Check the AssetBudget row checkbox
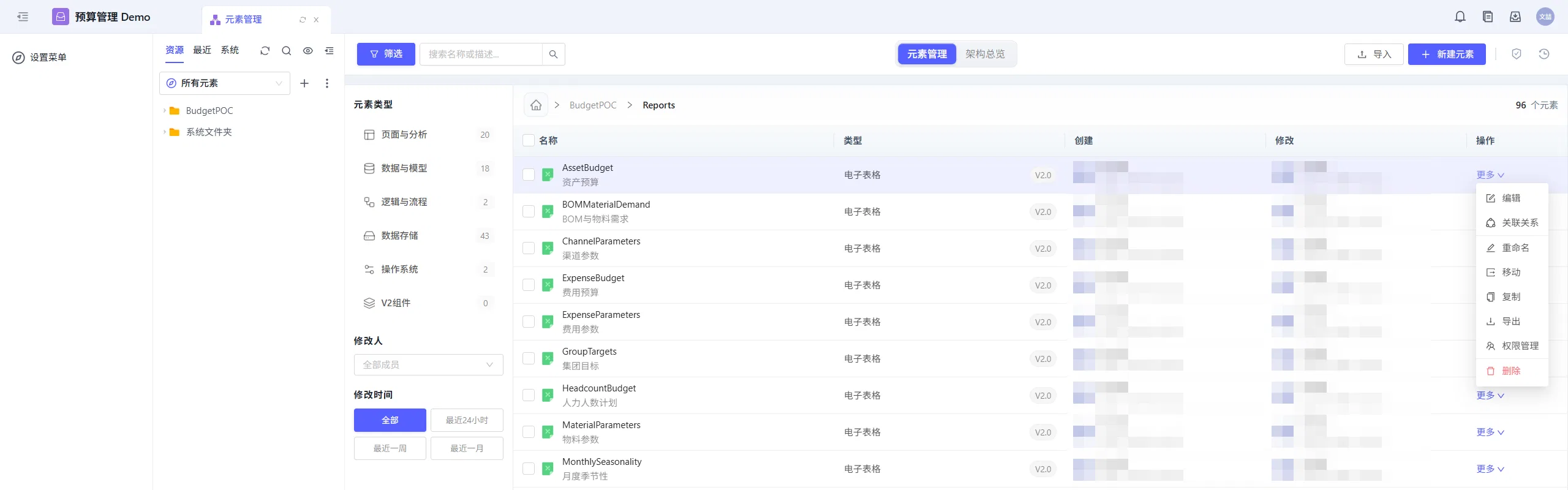1568x490 pixels. (x=529, y=175)
